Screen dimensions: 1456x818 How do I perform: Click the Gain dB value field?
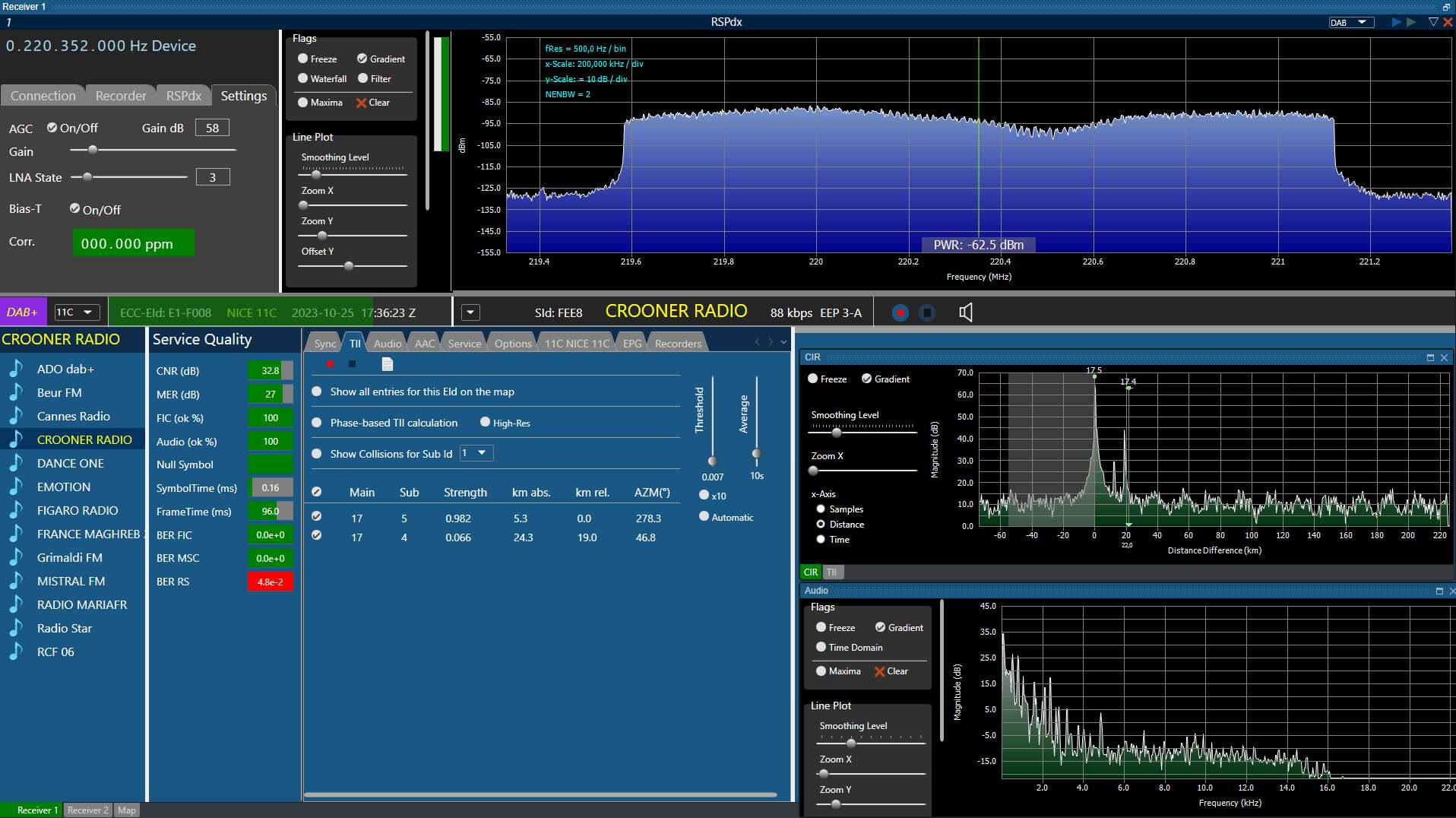click(212, 128)
